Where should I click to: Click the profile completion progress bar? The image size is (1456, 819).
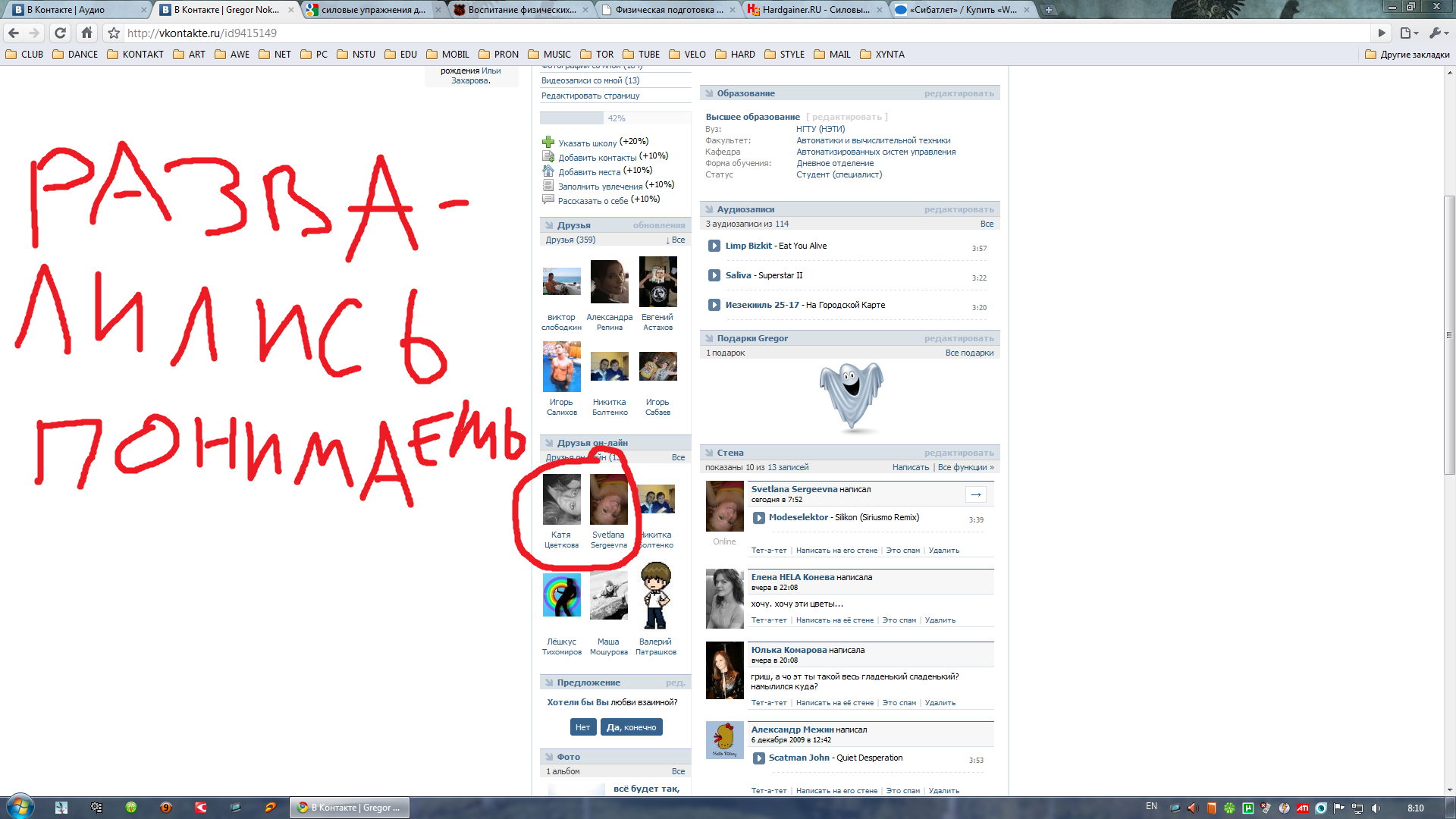click(615, 118)
